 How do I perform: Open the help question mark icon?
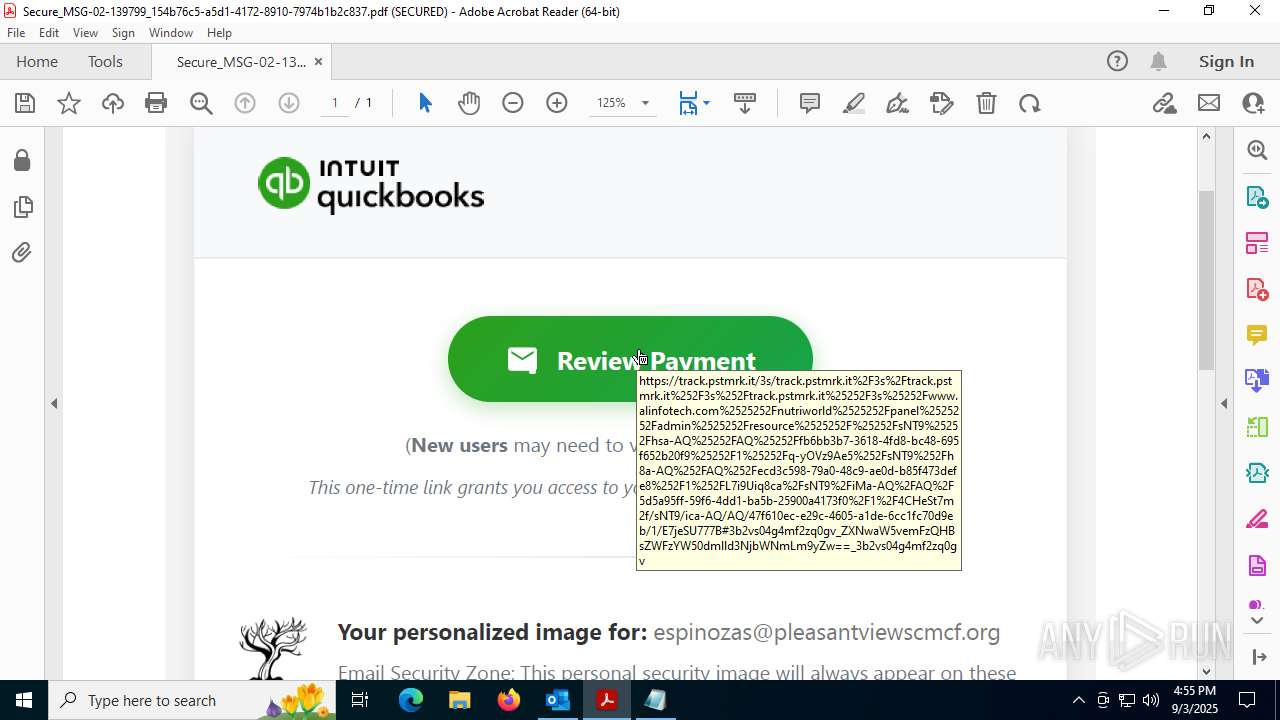click(x=1117, y=62)
